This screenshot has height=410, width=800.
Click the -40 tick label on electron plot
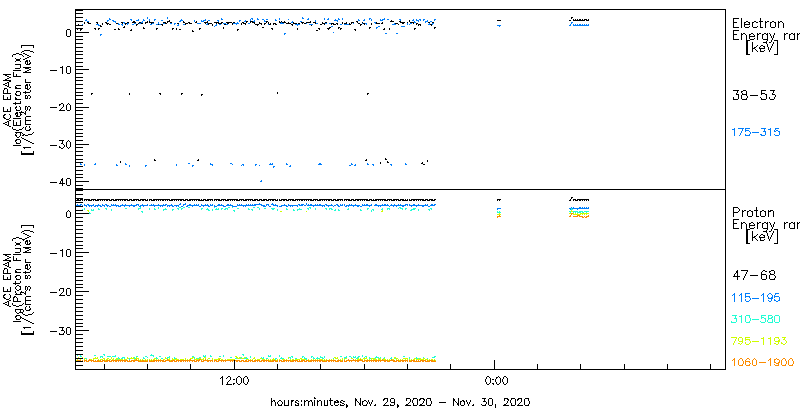coord(61,182)
